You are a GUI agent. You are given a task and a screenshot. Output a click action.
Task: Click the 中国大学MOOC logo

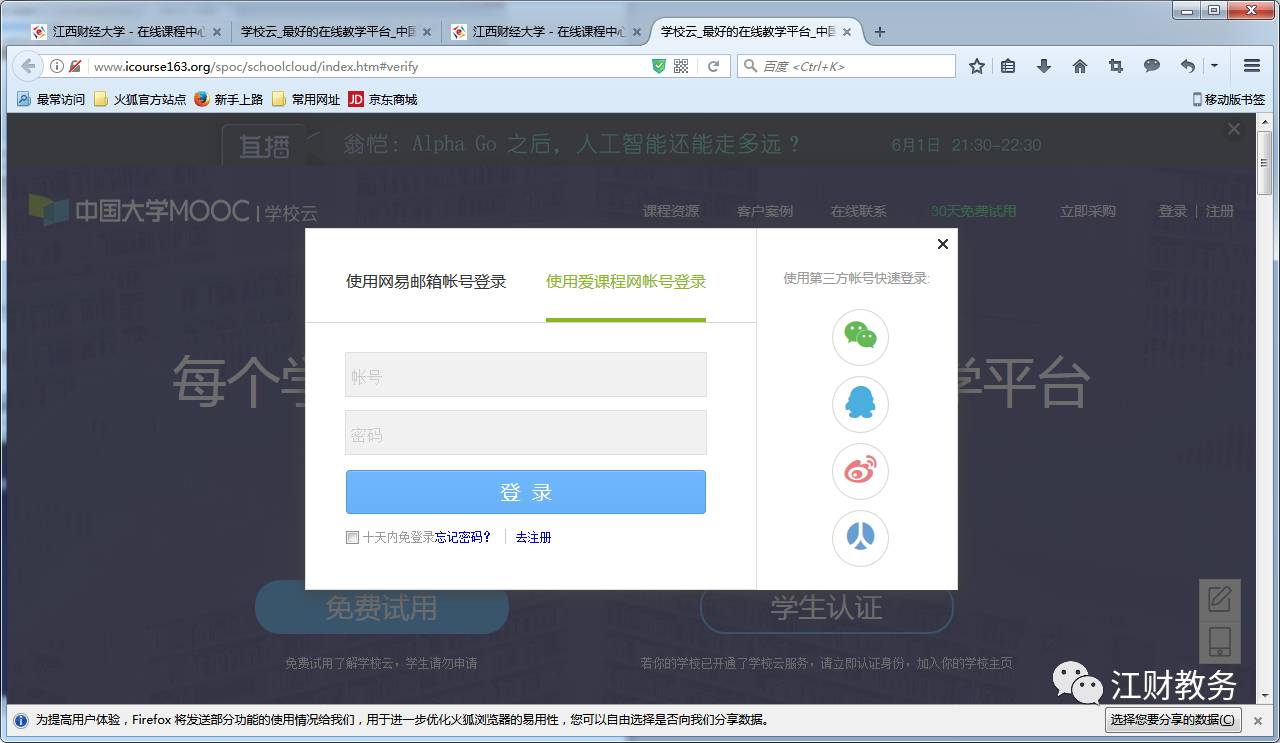[140, 210]
